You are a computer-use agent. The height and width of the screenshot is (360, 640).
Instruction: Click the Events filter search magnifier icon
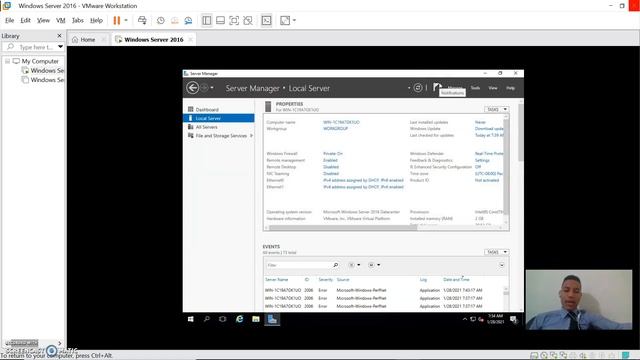click(336, 265)
